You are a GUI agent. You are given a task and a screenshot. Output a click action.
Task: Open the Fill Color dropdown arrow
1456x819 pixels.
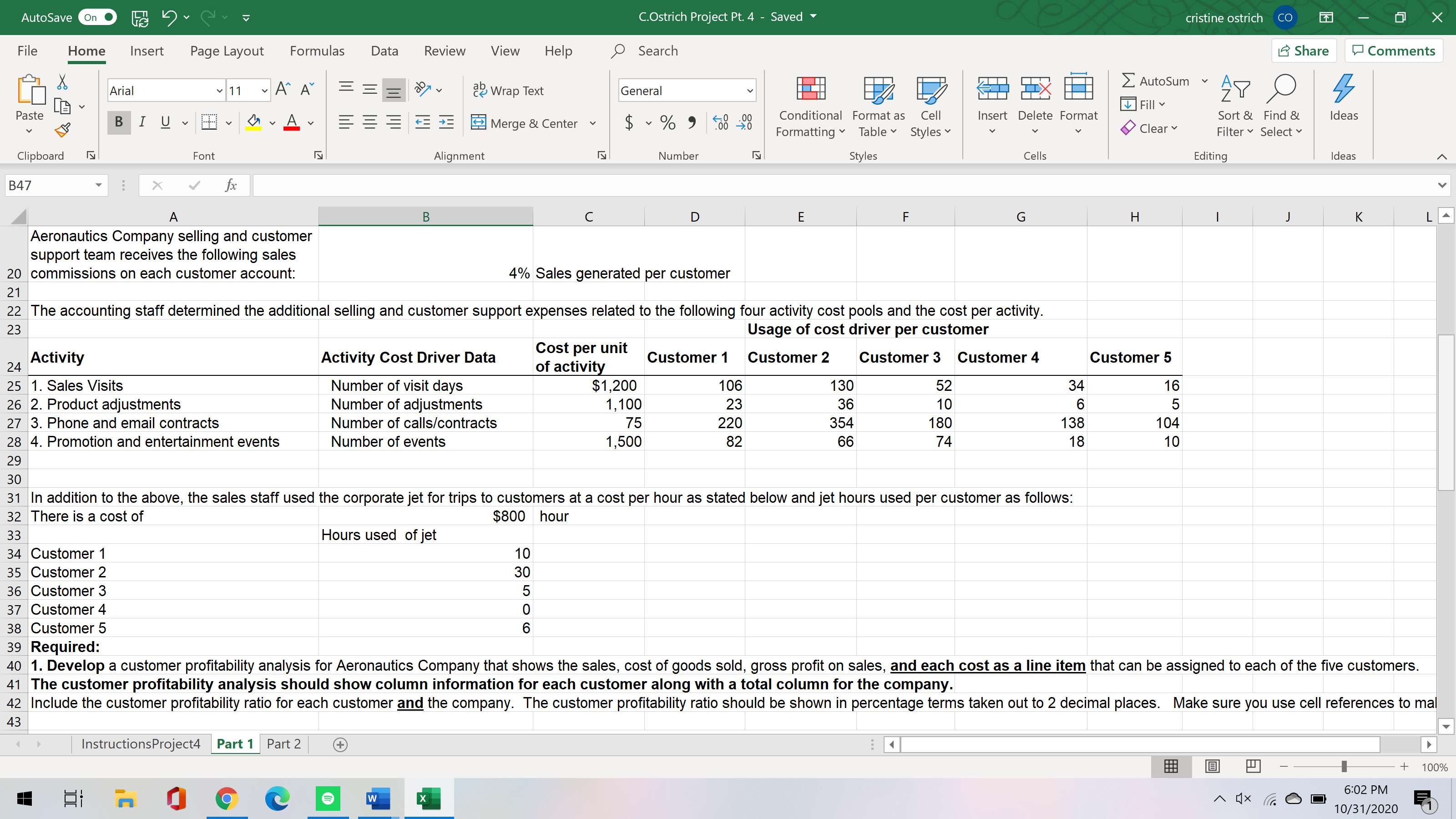tap(273, 123)
